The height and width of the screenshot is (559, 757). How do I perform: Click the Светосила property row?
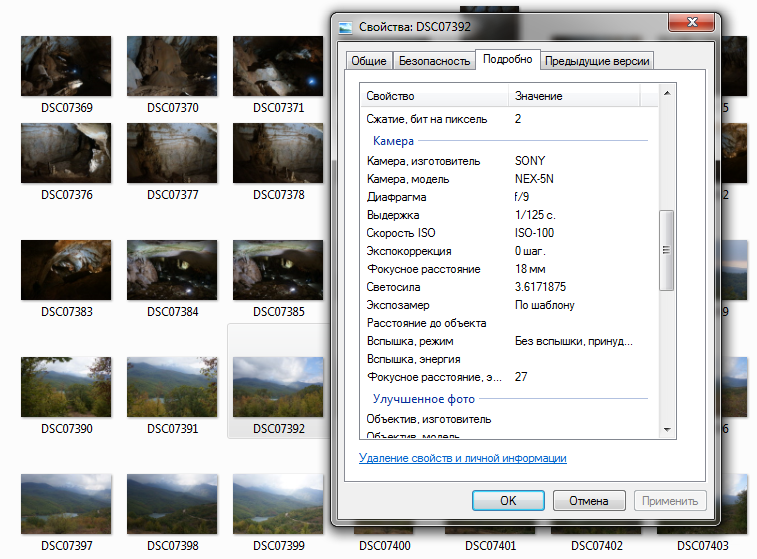509,287
